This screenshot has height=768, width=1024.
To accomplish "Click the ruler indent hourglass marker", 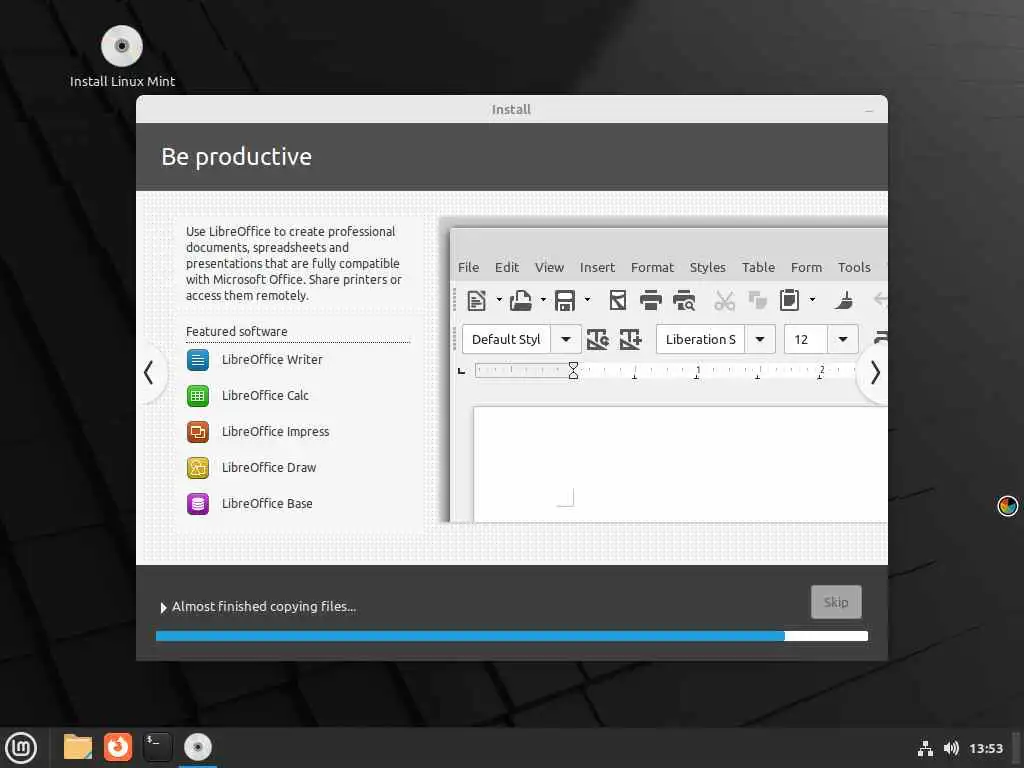I will click(x=573, y=371).
